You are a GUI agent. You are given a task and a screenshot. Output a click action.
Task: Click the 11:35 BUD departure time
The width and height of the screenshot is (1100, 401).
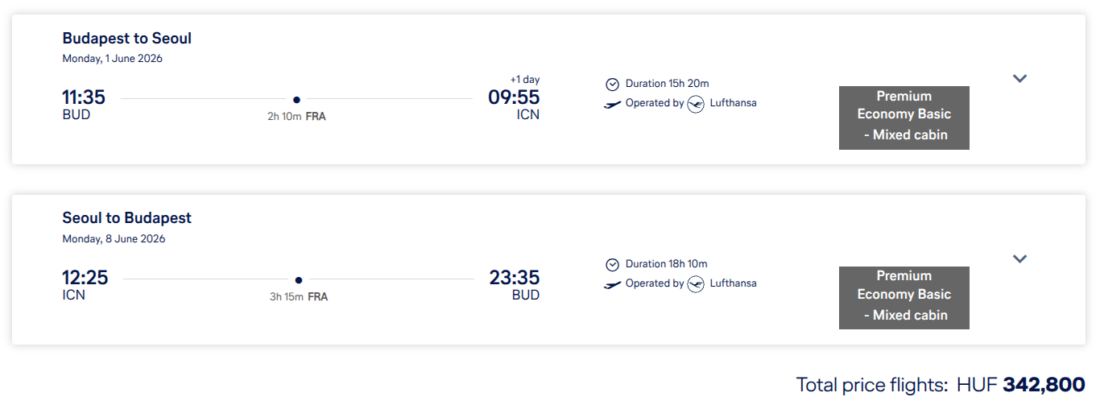[x=84, y=98]
